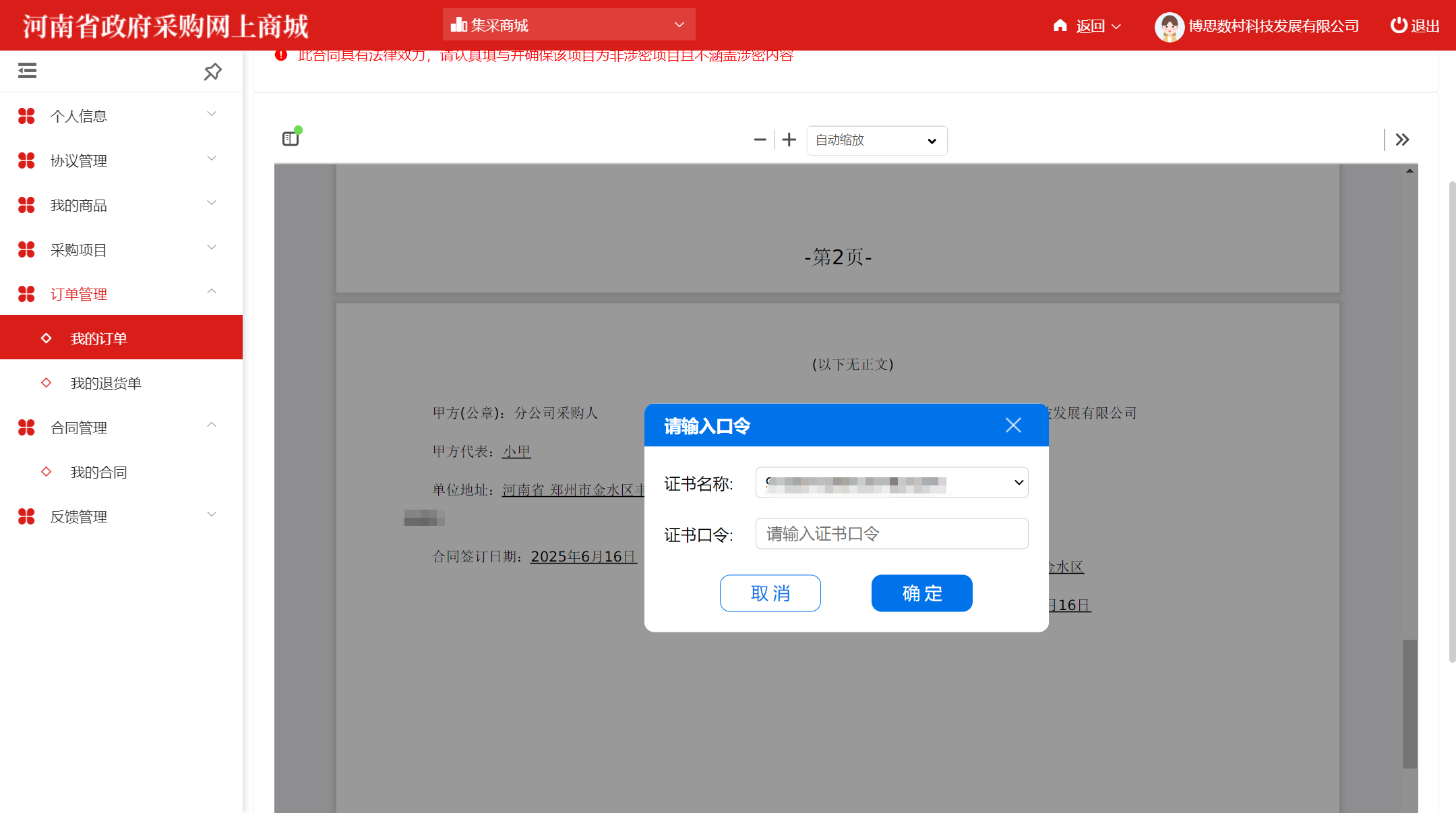Select 我的订单 menu item

121,337
